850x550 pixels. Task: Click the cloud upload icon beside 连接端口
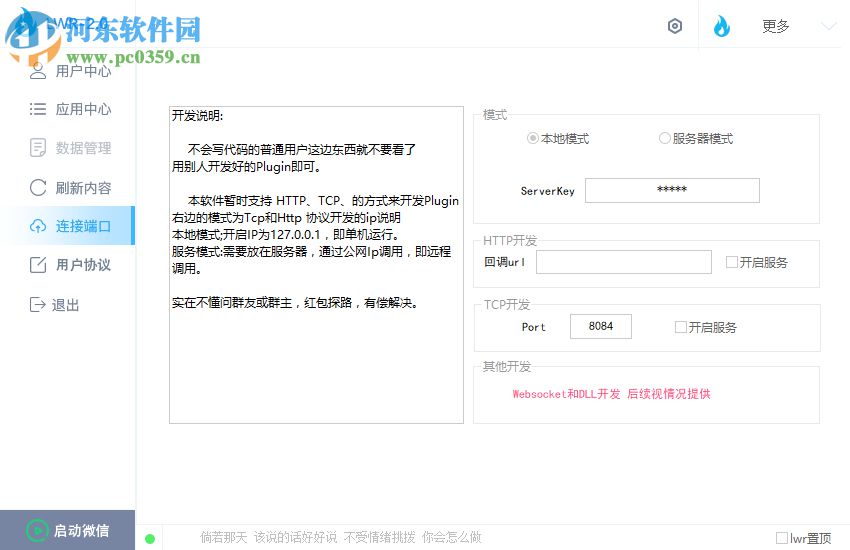pos(38,226)
